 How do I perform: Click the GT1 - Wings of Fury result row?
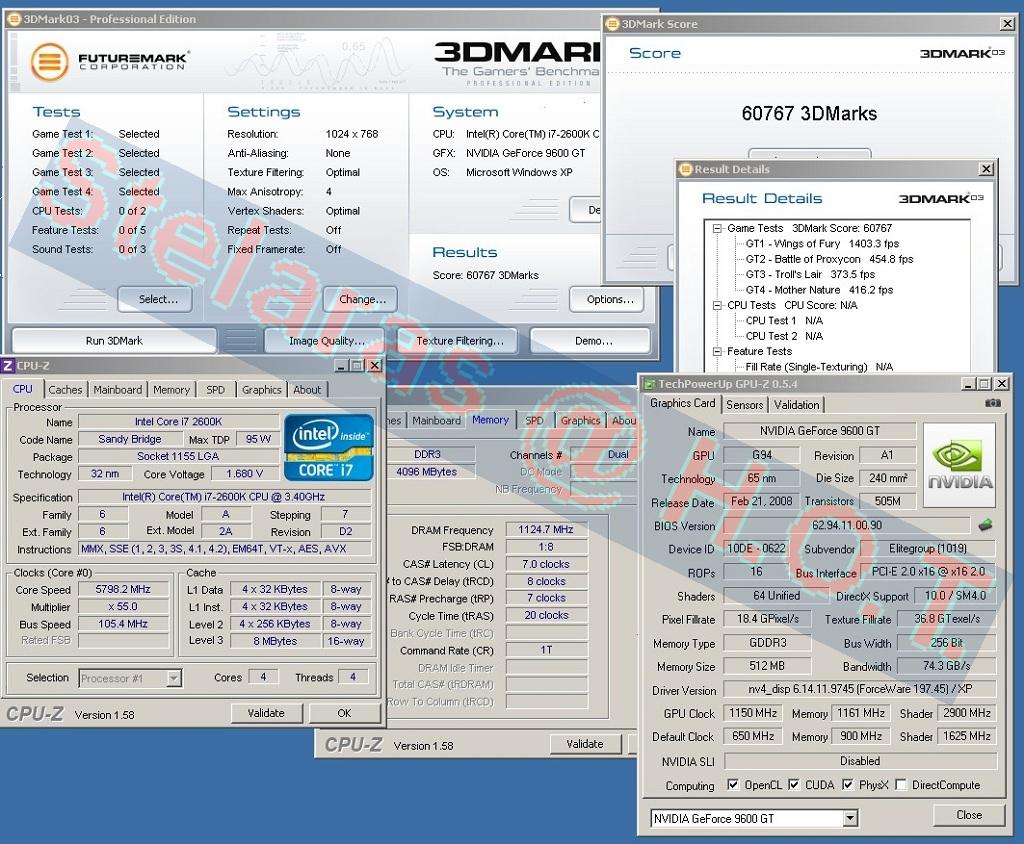pos(822,244)
